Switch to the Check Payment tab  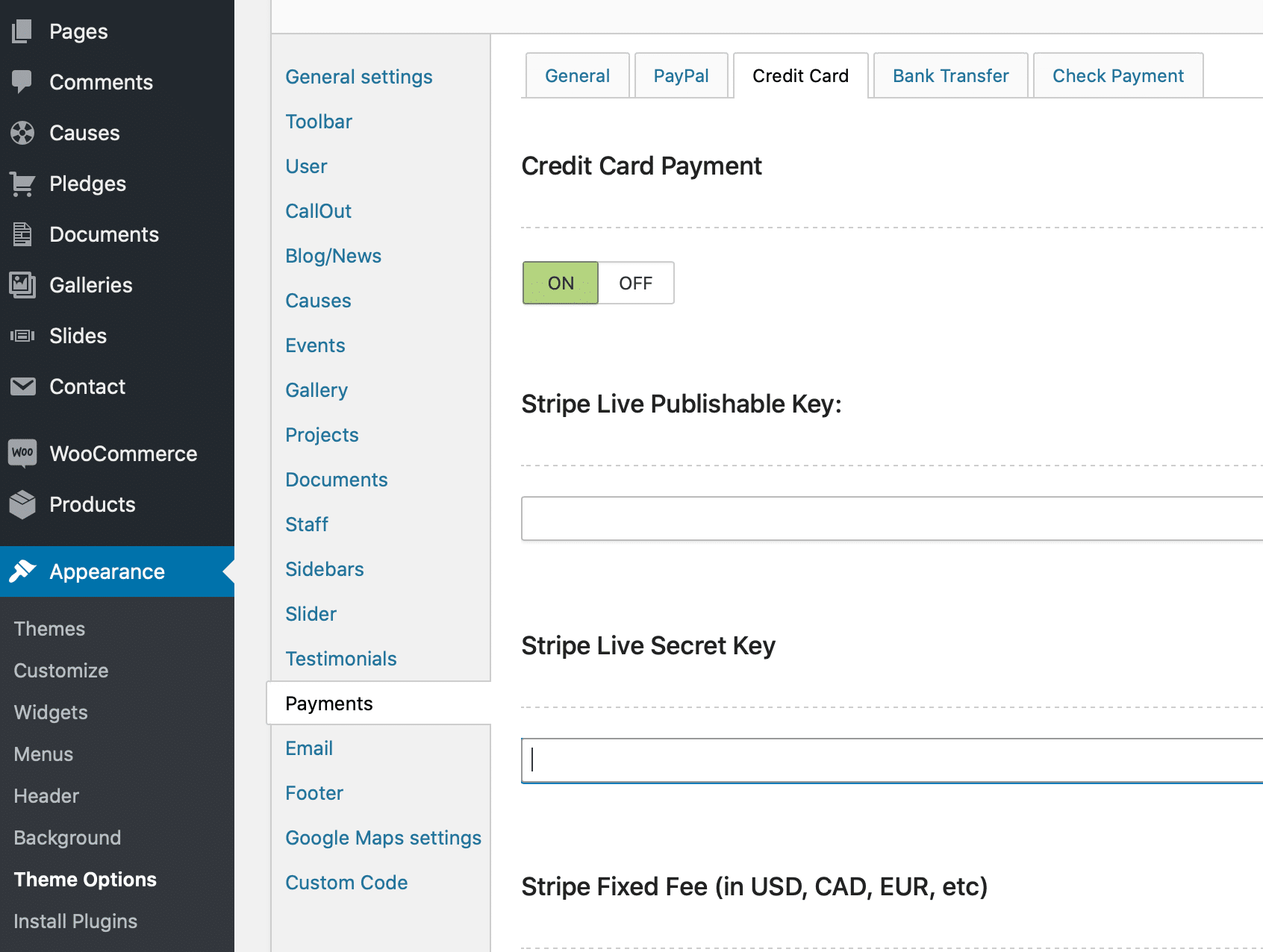point(1117,75)
